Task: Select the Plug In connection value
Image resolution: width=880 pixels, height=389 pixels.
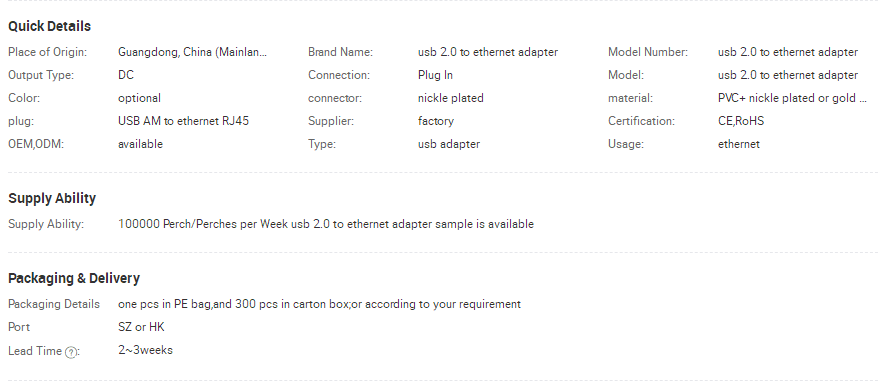Action: pos(435,75)
